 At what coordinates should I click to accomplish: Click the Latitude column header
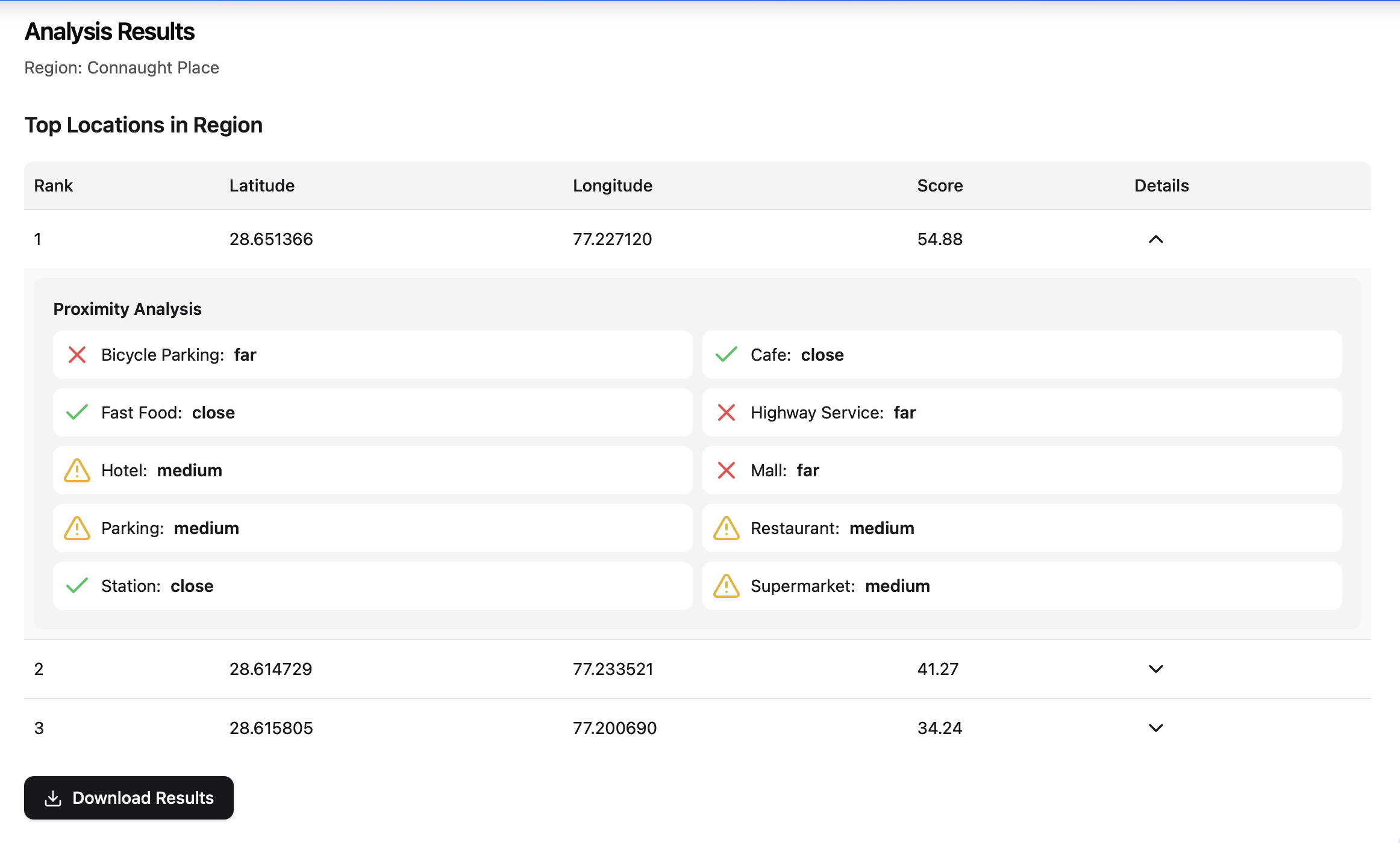point(262,185)
